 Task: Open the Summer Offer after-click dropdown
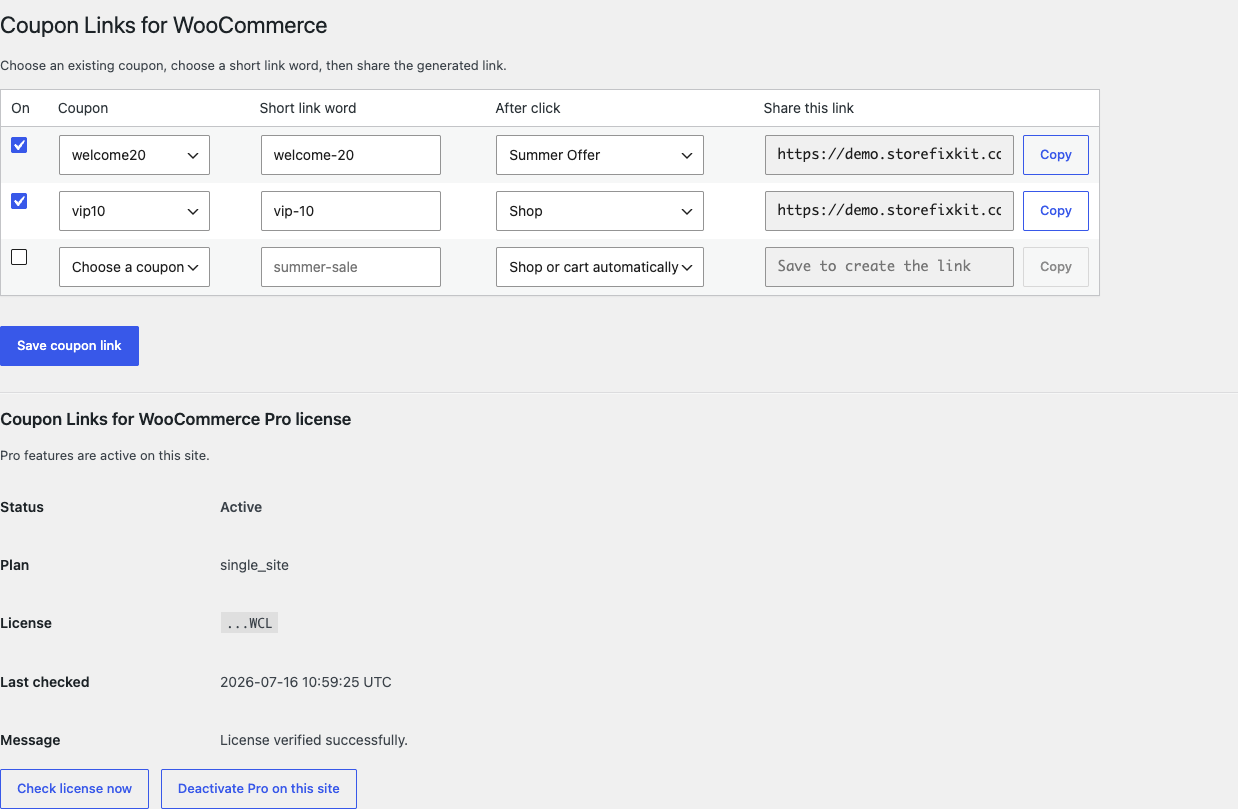(x=600, y=155)
